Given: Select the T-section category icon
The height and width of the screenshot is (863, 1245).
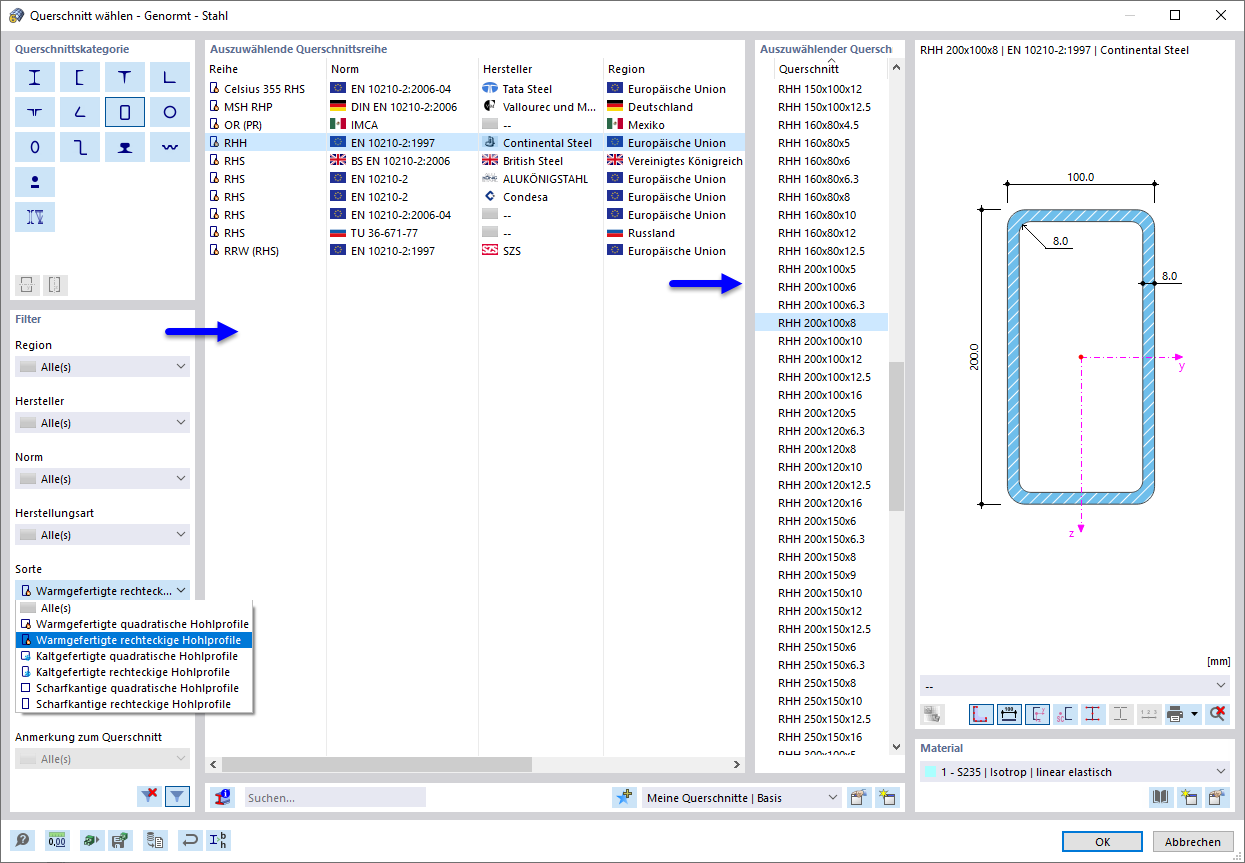Looking at the screenshot, I should 125,78.
